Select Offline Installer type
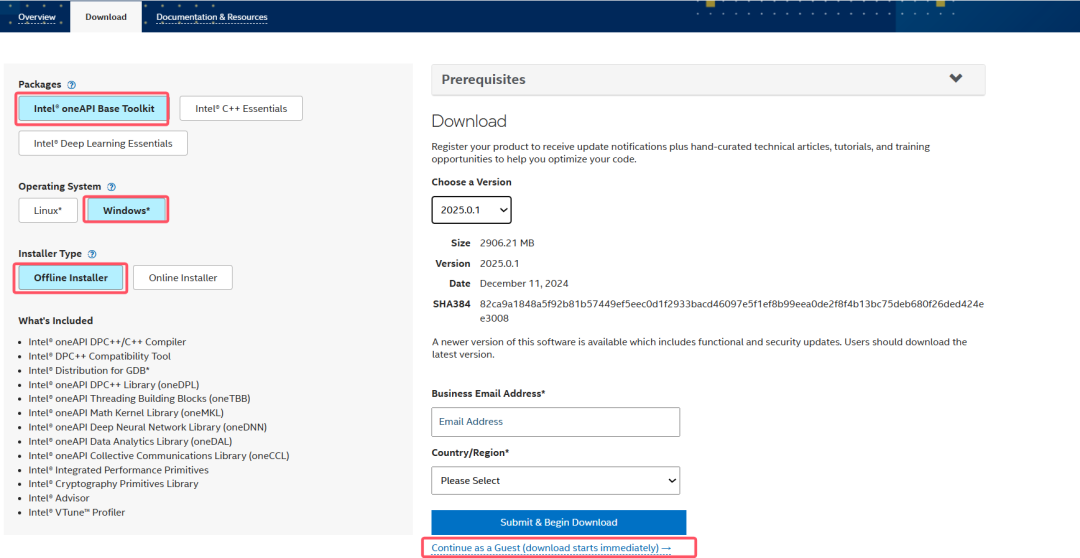Image resolution: width=1080 pixels, height=558 pixels. pos(71,278)
